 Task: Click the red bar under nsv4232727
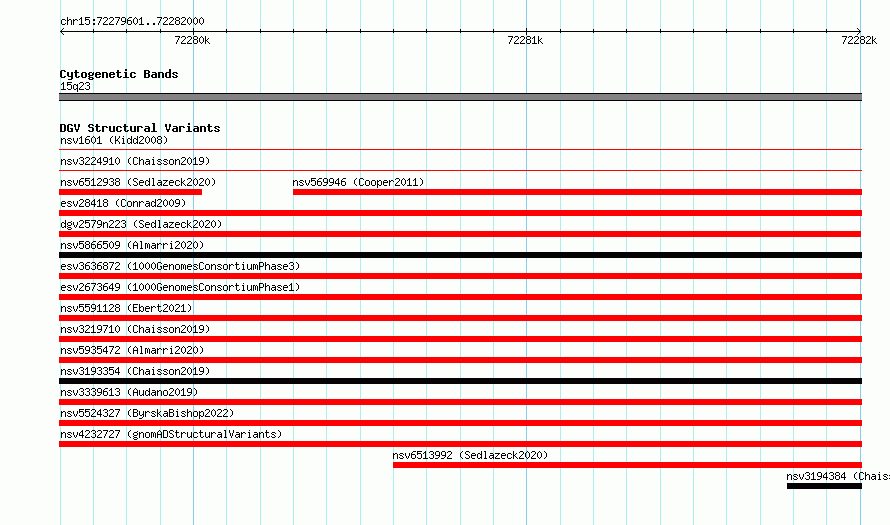pos(460,444)
